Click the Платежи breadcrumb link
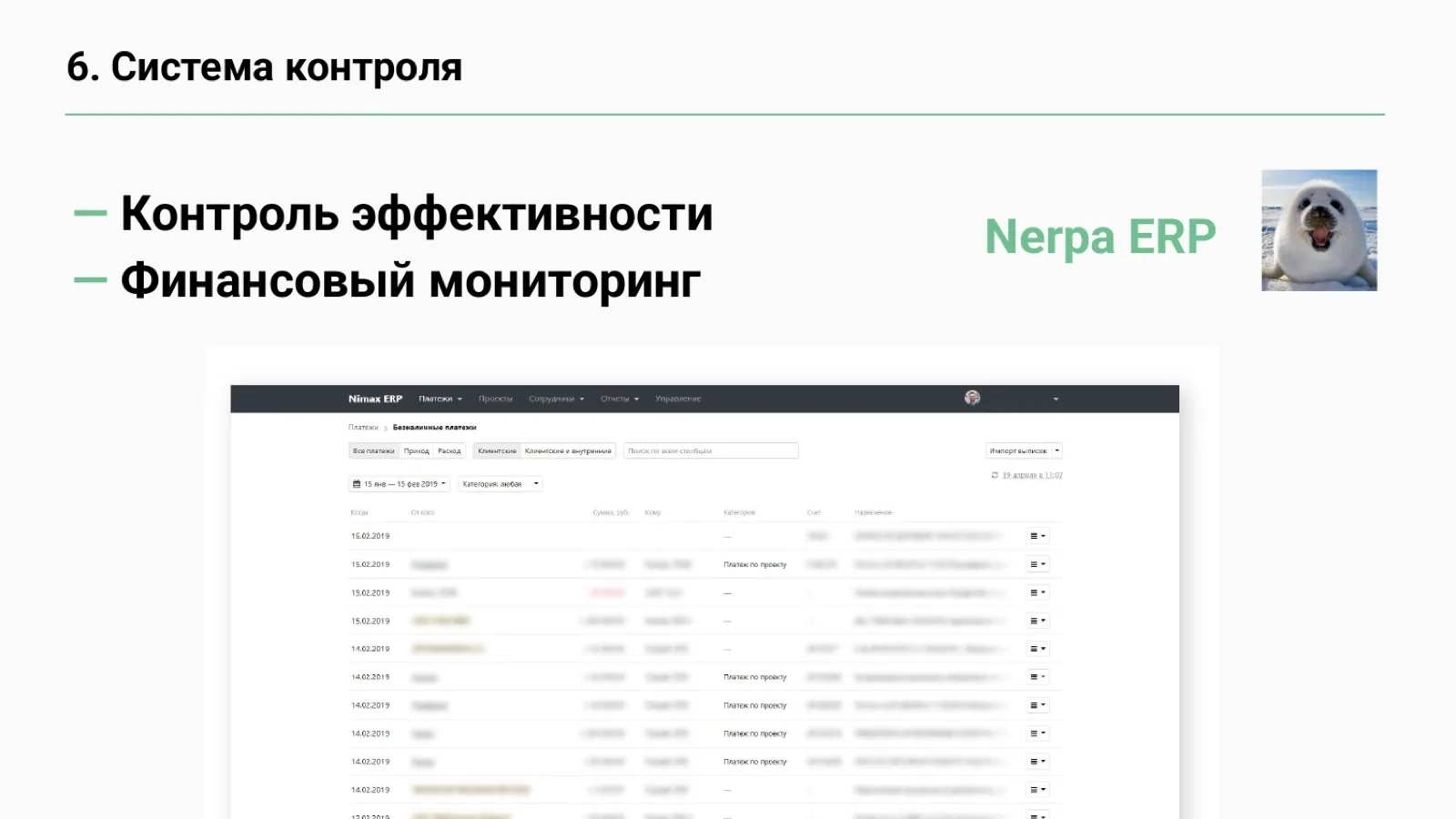The image size is (1456, 819). pos(363,427)
